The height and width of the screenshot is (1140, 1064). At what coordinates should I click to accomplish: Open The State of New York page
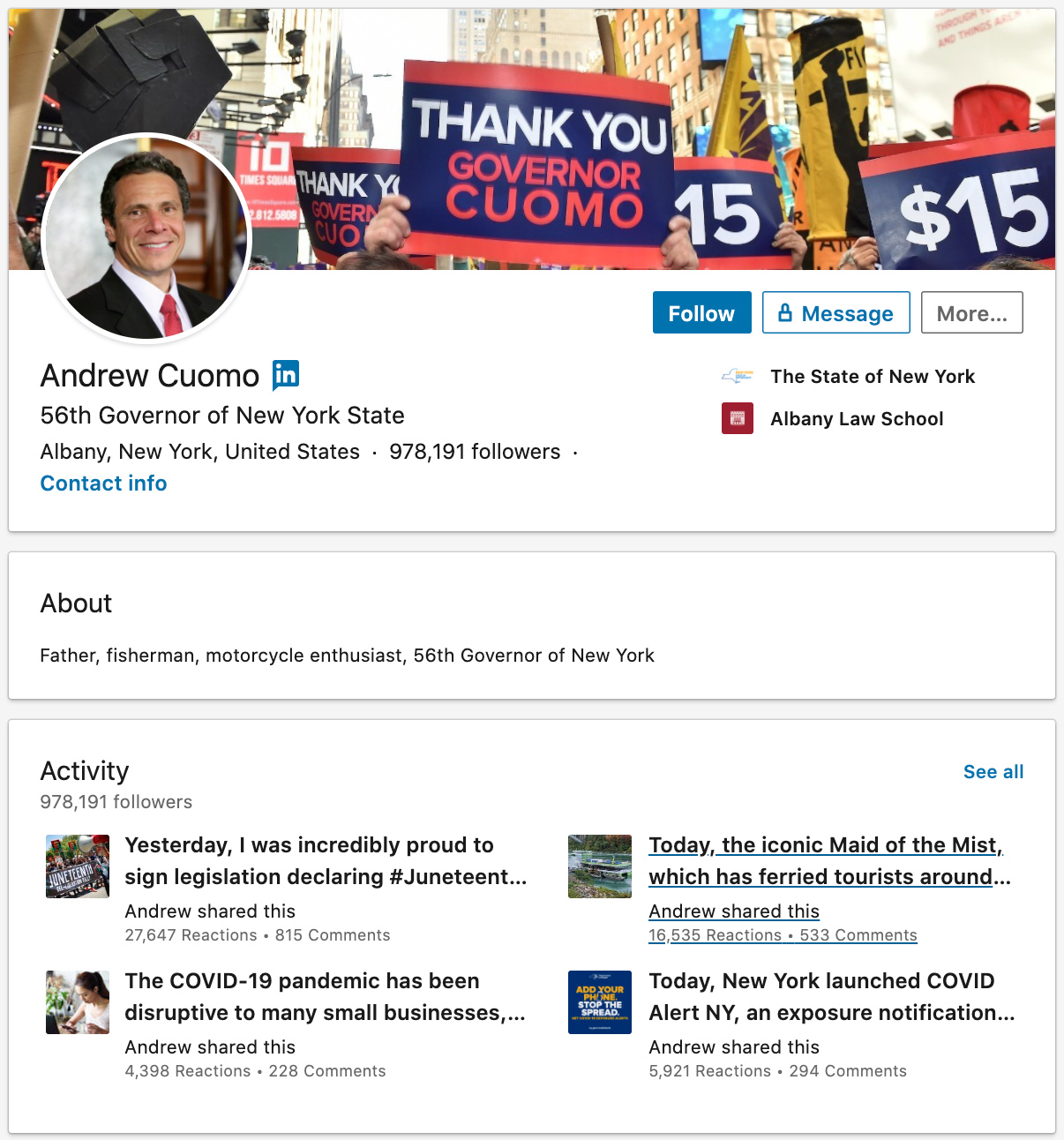point(872,377)
